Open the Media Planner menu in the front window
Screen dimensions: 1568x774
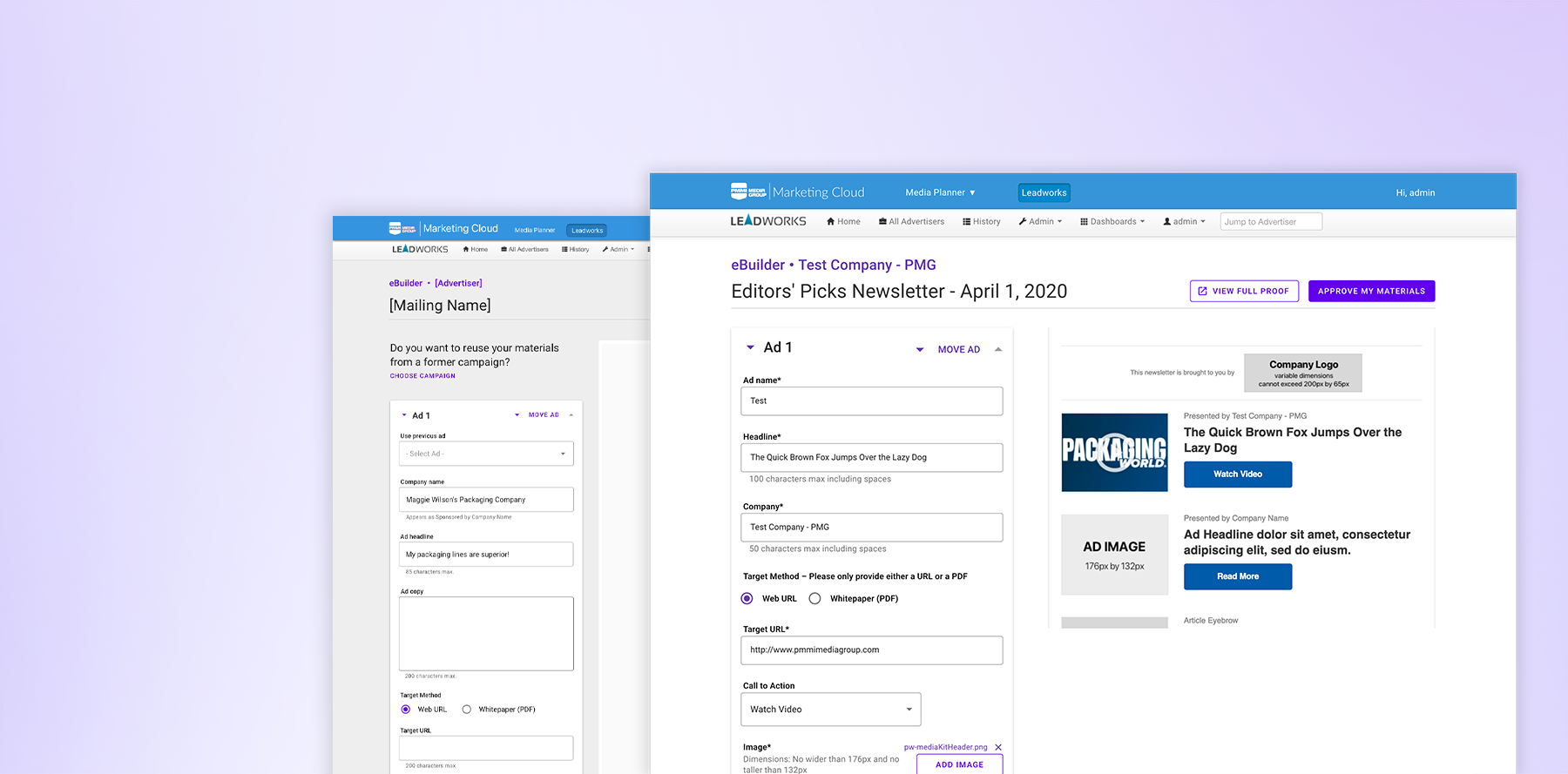(940, 192)
